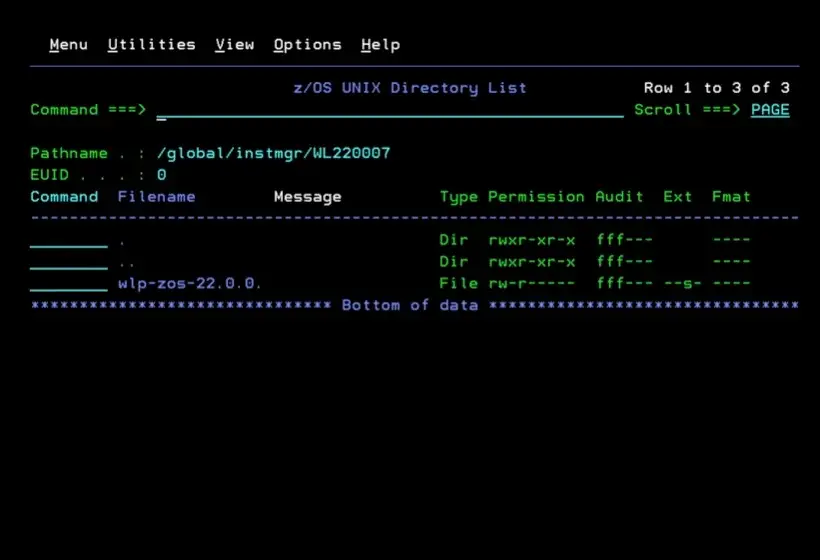This screenshot has height=560, width=820.
Task: Click the PAGE scroll value field
Action: pos(770,110)
